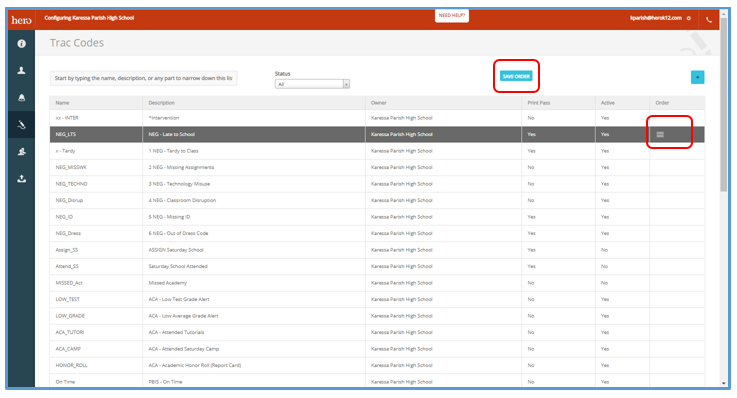This screenshot has height=398, width=737.
Task: Select the ACA_CAMP name cell
Action: [68, 349]
